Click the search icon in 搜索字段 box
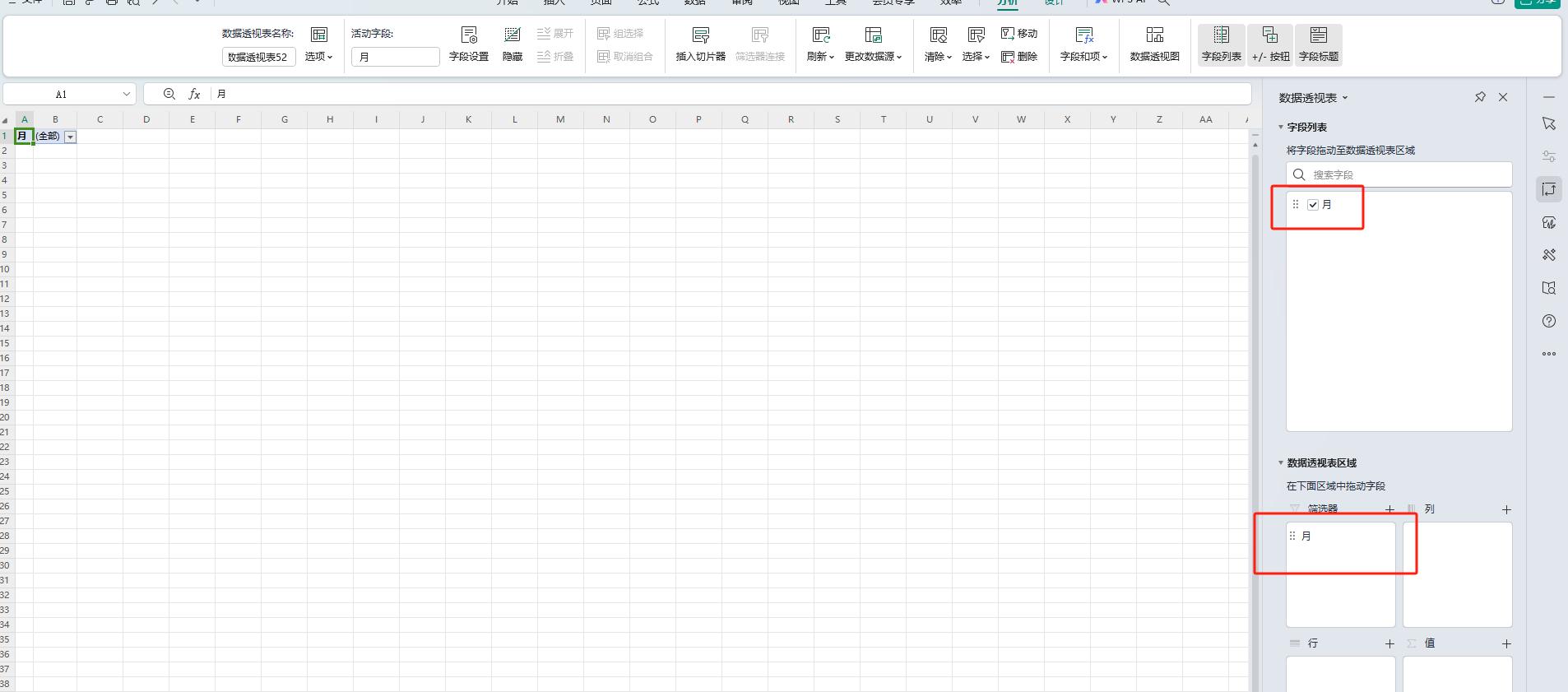The height and width of the screenshot is (692, 1568). tap(1300, 174)
